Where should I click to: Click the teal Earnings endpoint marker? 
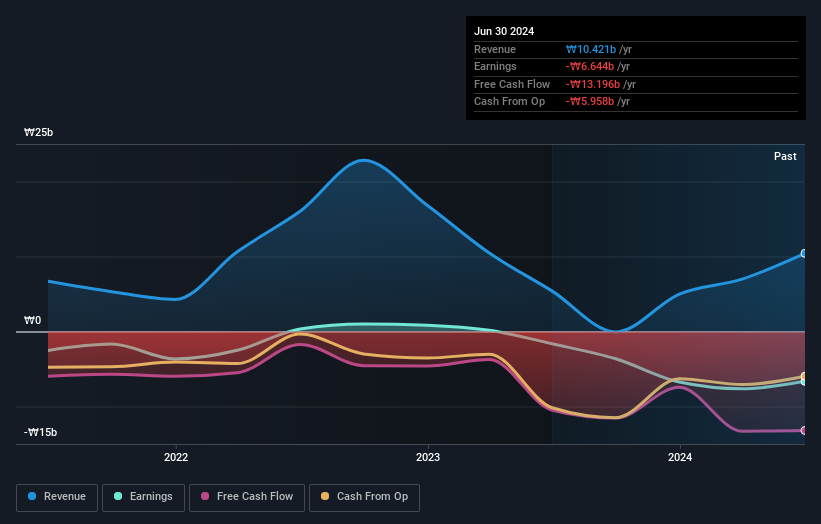click(x=804, y=382)
